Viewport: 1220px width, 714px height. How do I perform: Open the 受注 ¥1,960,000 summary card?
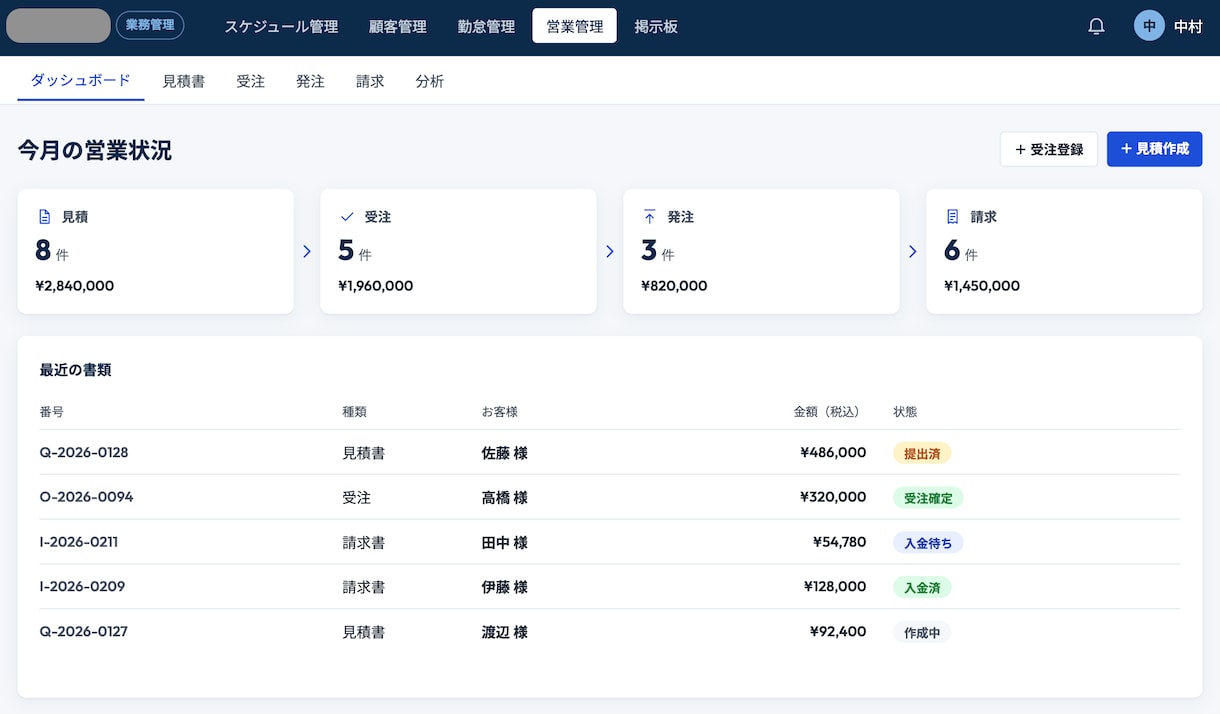458,251
